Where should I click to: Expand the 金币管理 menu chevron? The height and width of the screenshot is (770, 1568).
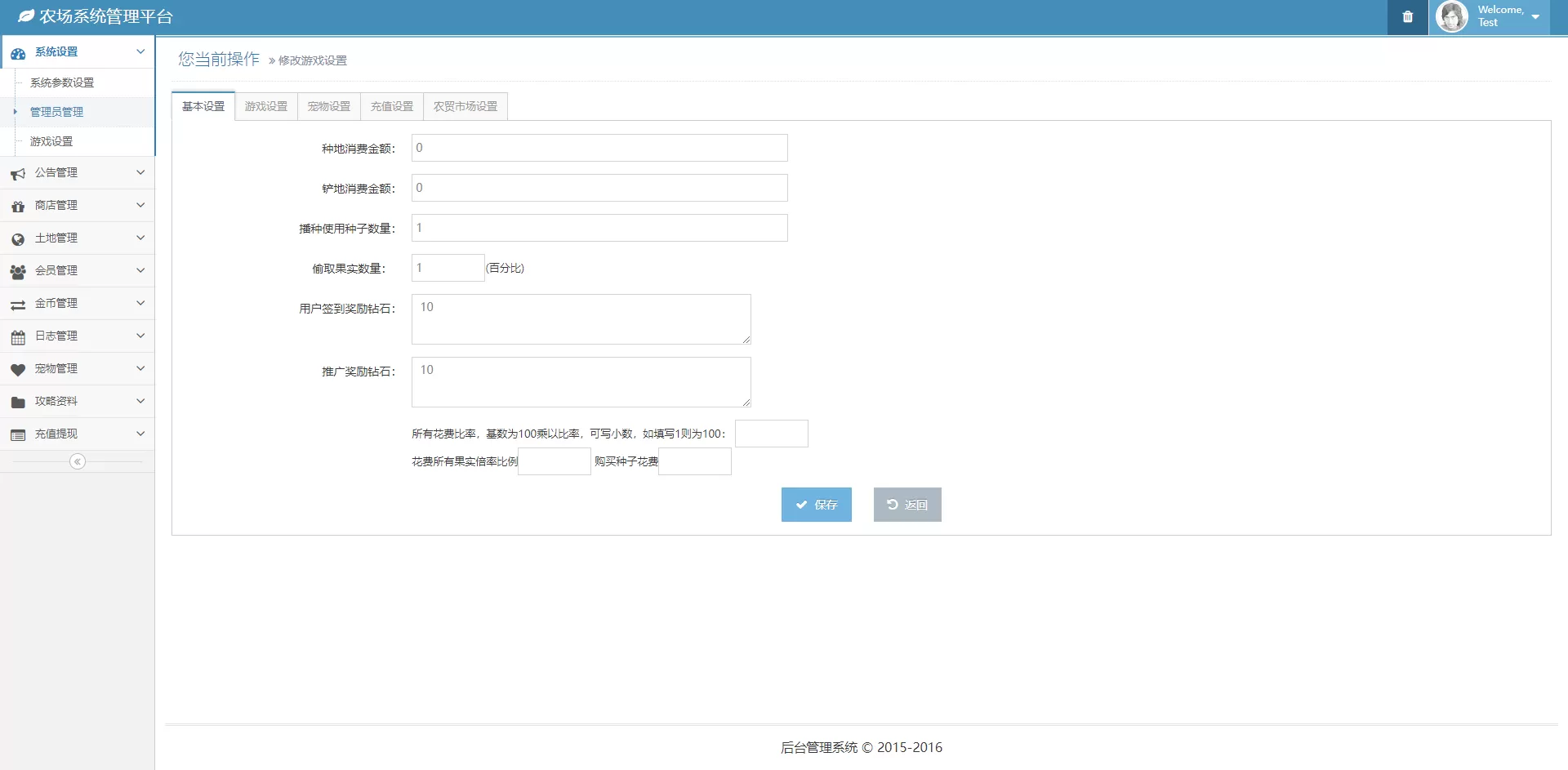point(140,304)
